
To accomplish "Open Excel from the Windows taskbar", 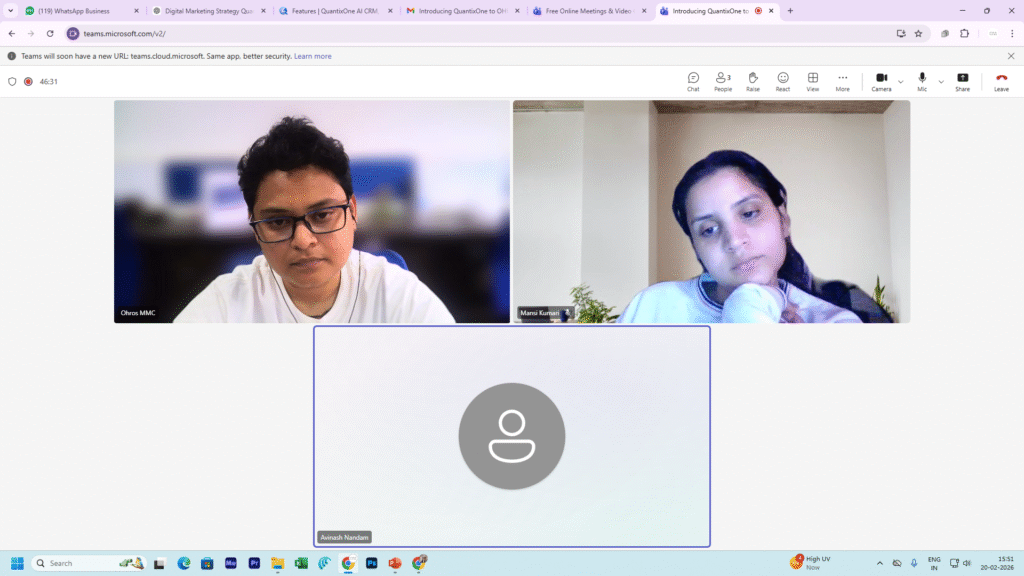I will pos(301,563).
